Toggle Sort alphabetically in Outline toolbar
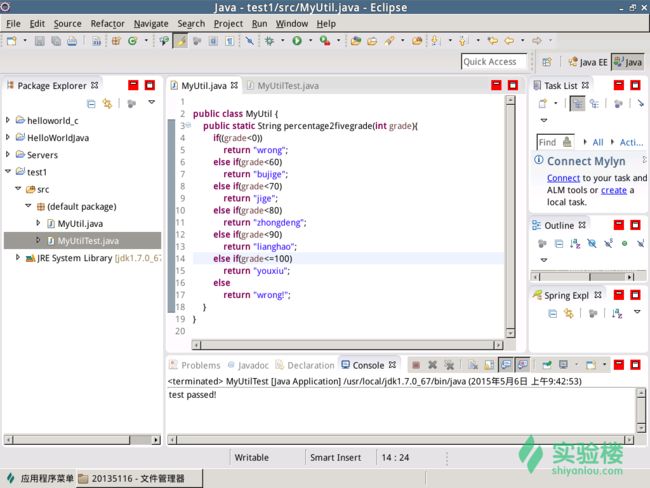Image resolution: width=650 pixels, height=488 pixels. pos(575,243)
